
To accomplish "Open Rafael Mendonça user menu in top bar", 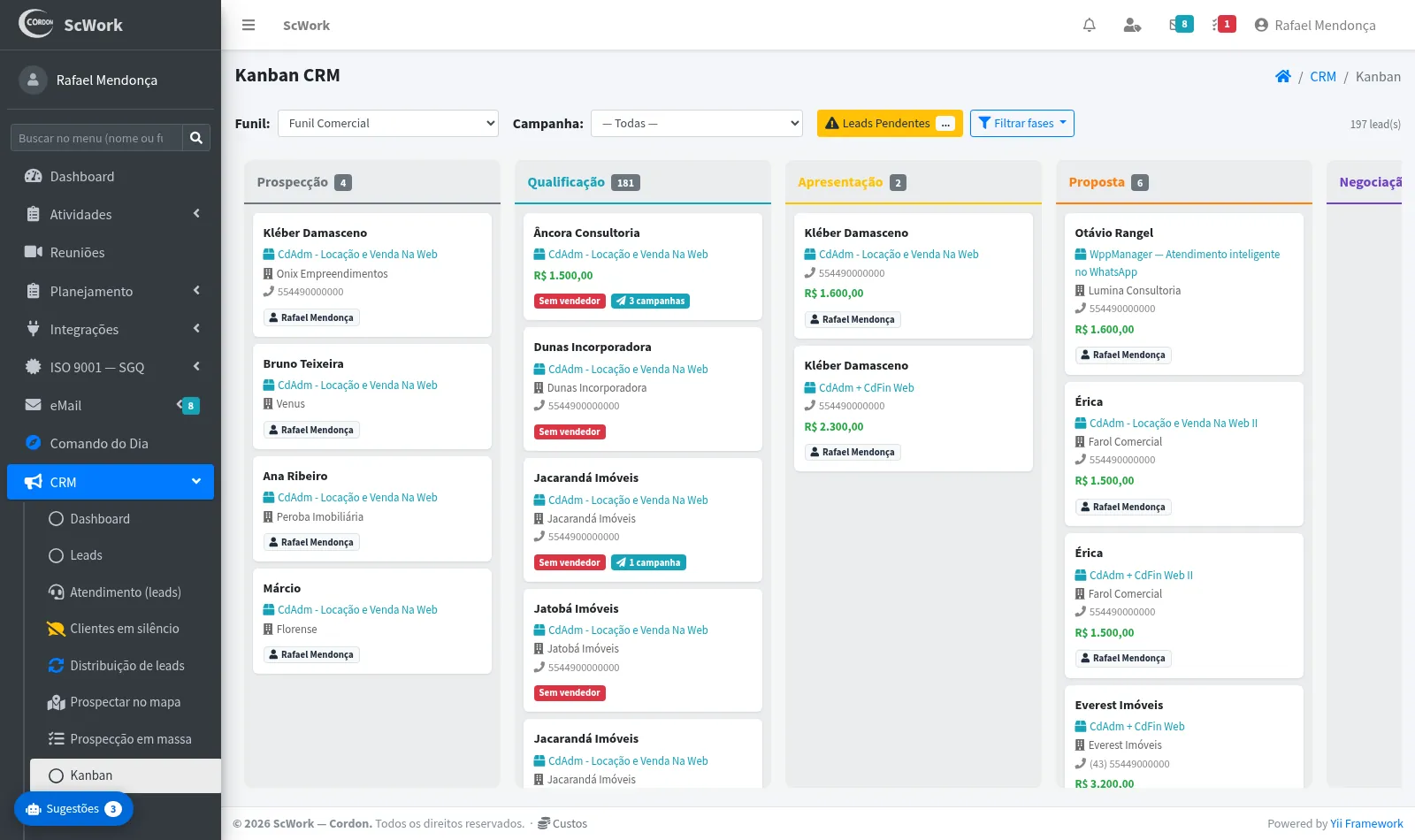I will [x=1315, y=25].
